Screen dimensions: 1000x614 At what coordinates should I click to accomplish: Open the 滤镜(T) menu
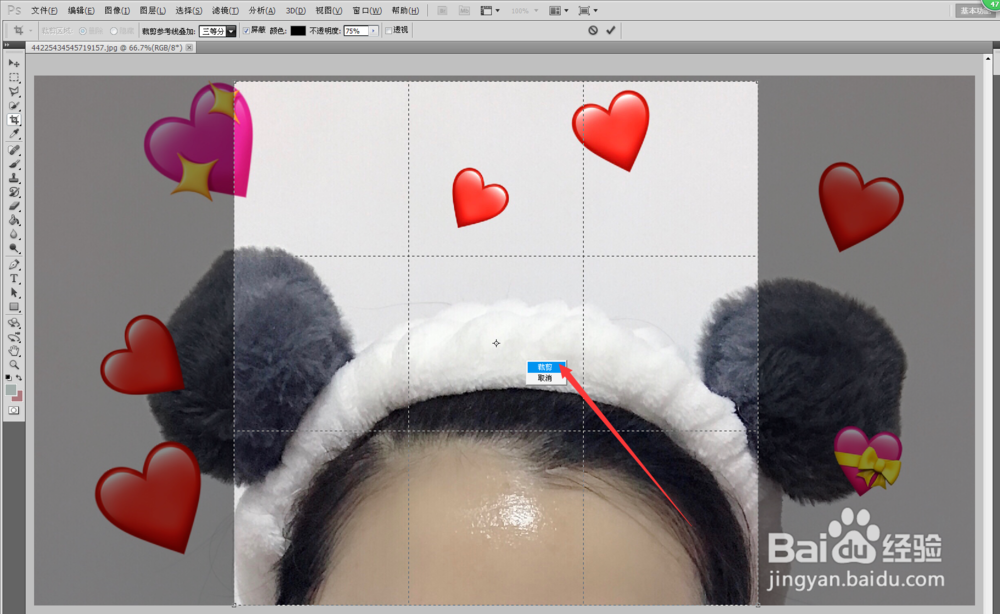click(x=225, y=11)
